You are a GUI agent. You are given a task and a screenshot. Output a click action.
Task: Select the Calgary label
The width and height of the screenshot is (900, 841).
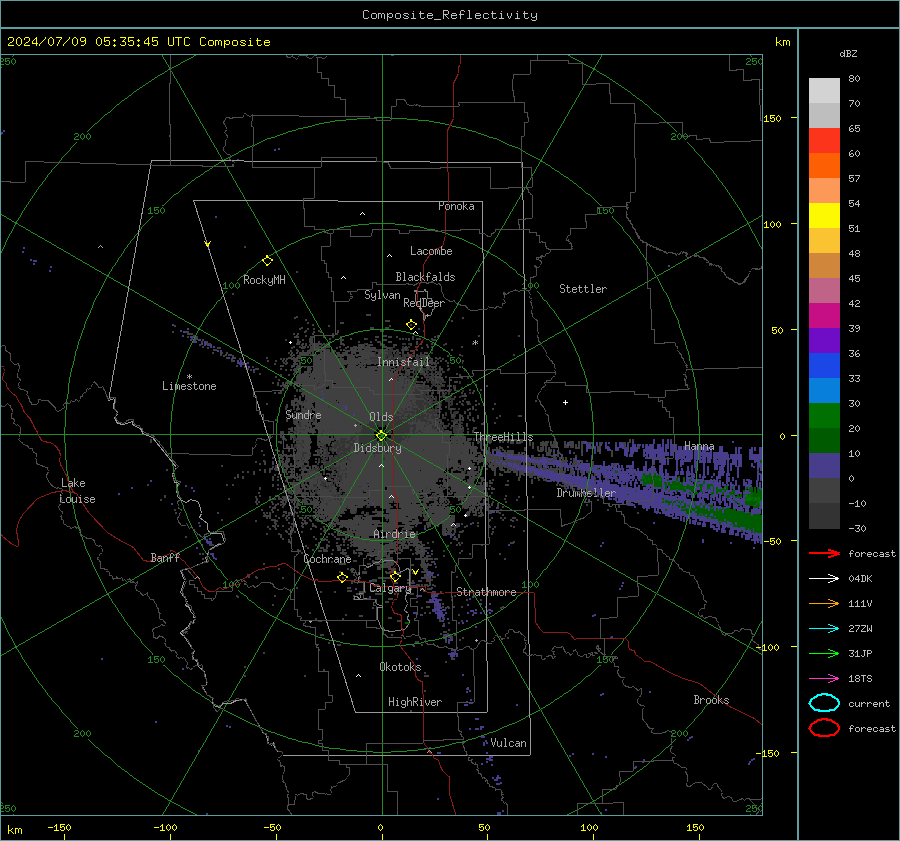pos(390,588)
